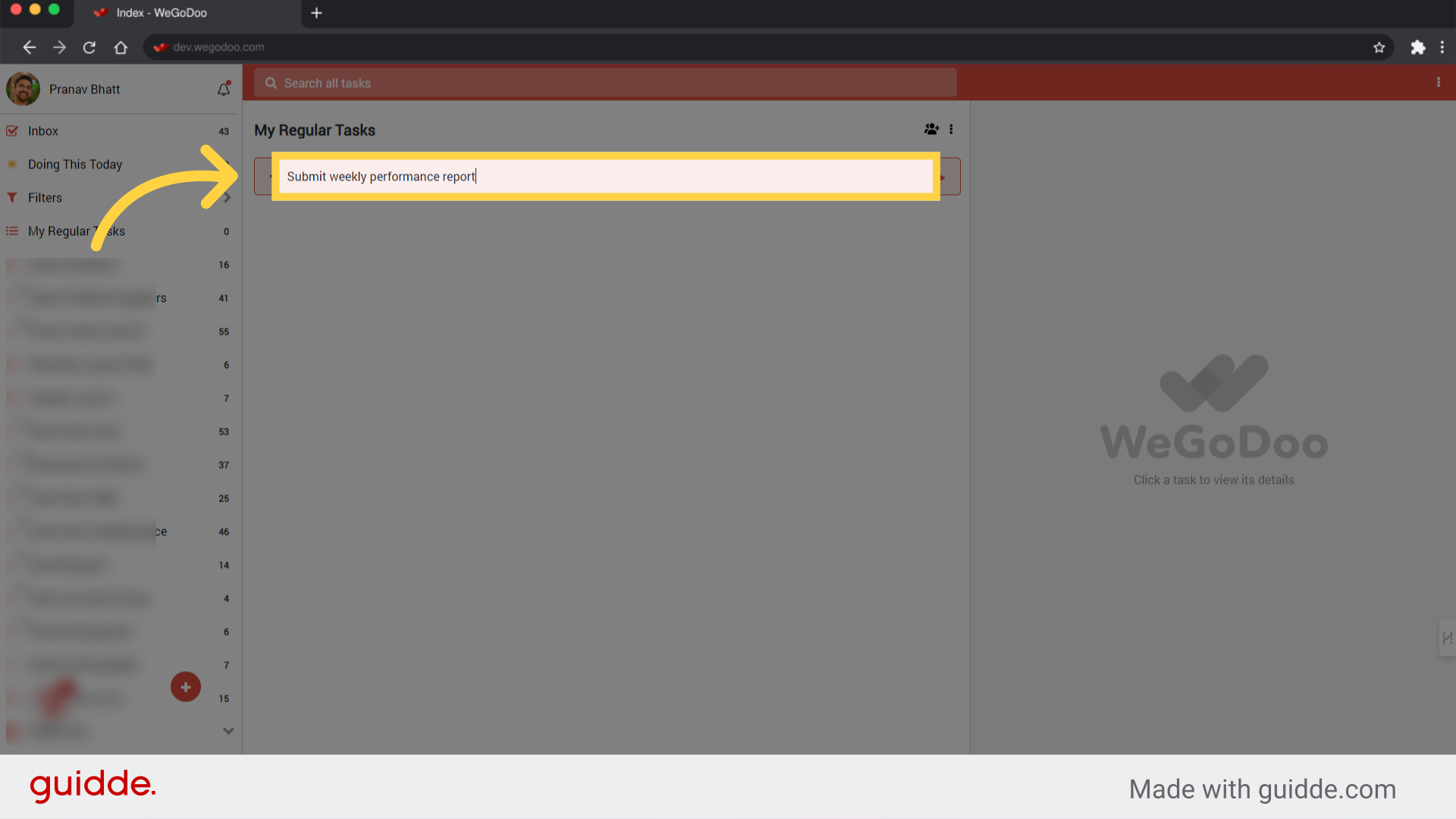Click the WeGoDoo favicon in browser tab
This screenshot has width=1456, height=819.
[x=101, y=13]
